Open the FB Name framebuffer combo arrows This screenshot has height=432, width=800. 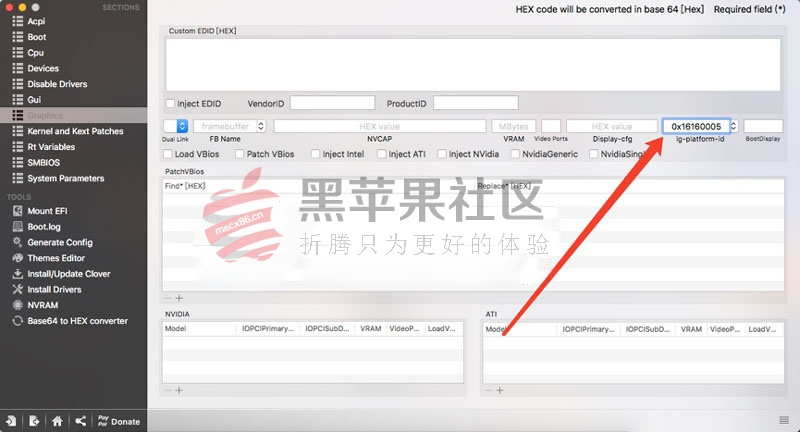(261, 126)
